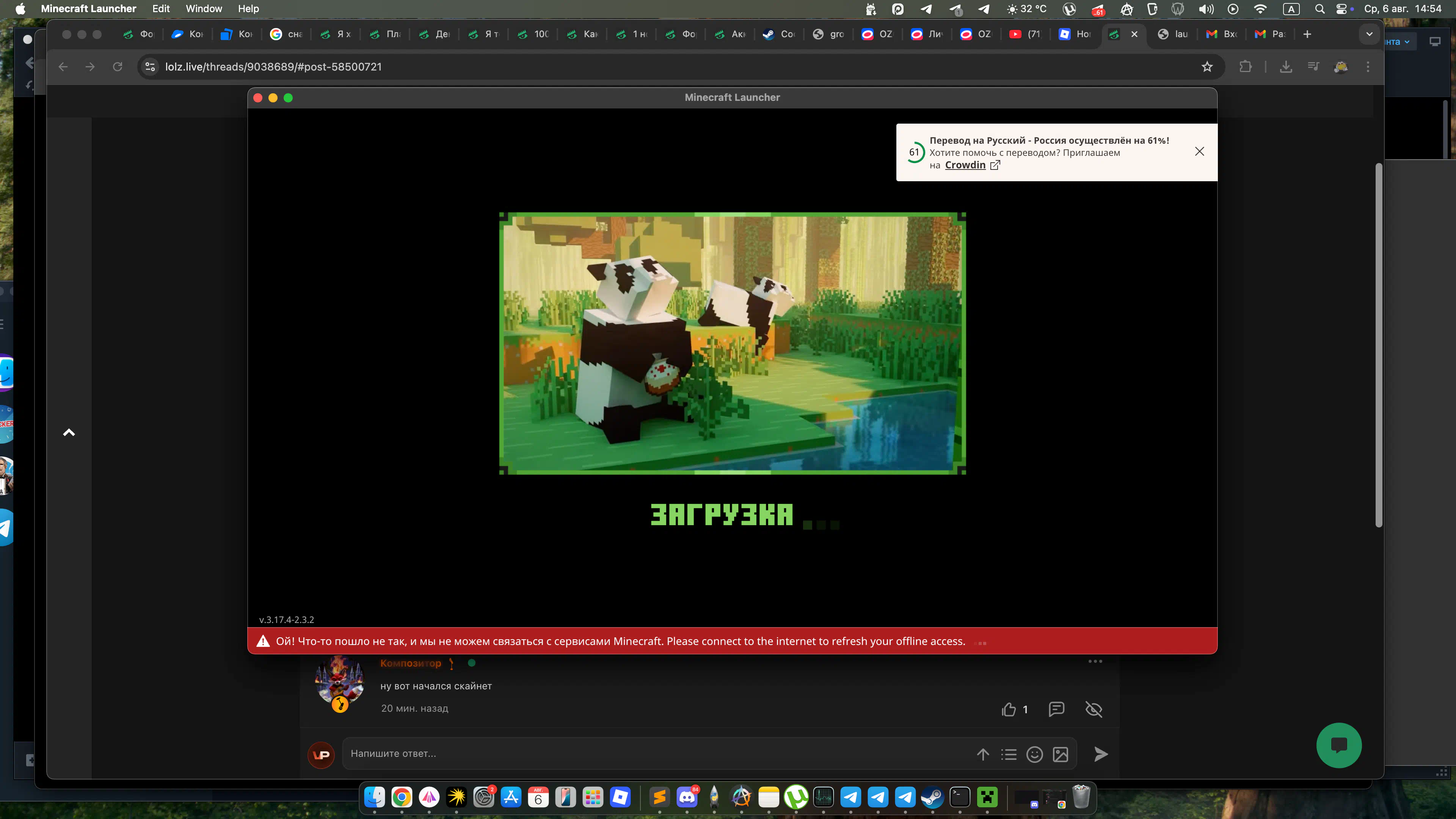
Task: Open the green chat bubble widget
Action: pyautogui.click(x=1339, y=745)
